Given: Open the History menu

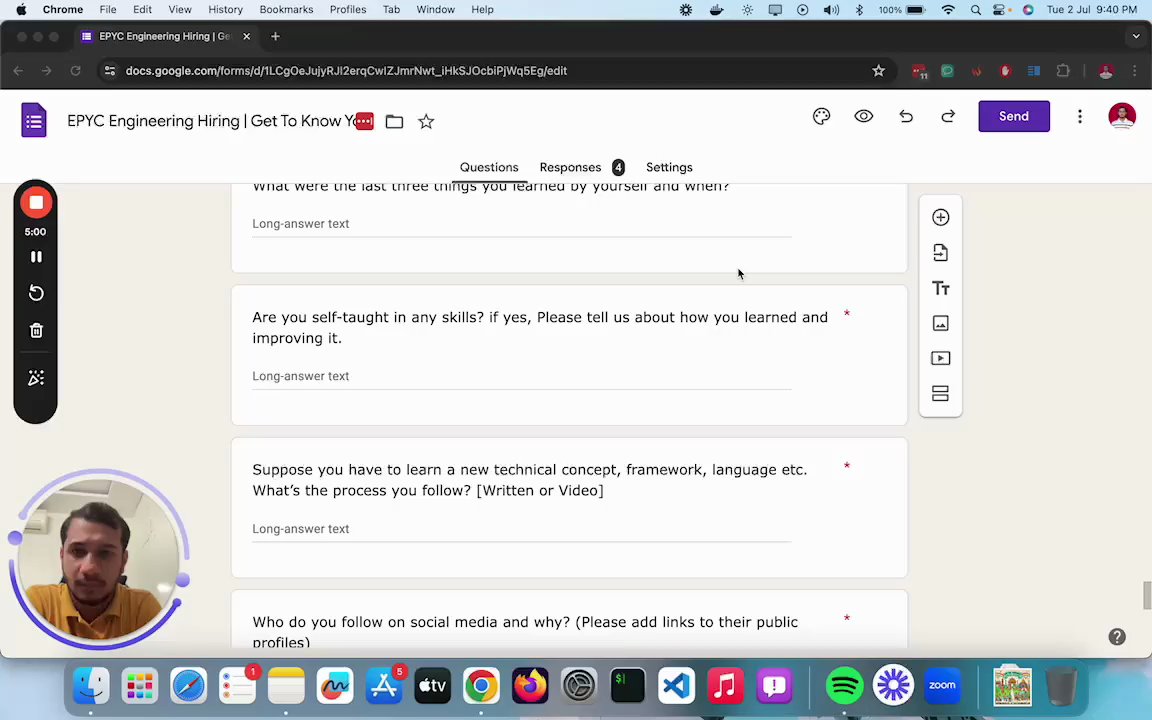Looking at the screenshot, I should pos(226,10).
